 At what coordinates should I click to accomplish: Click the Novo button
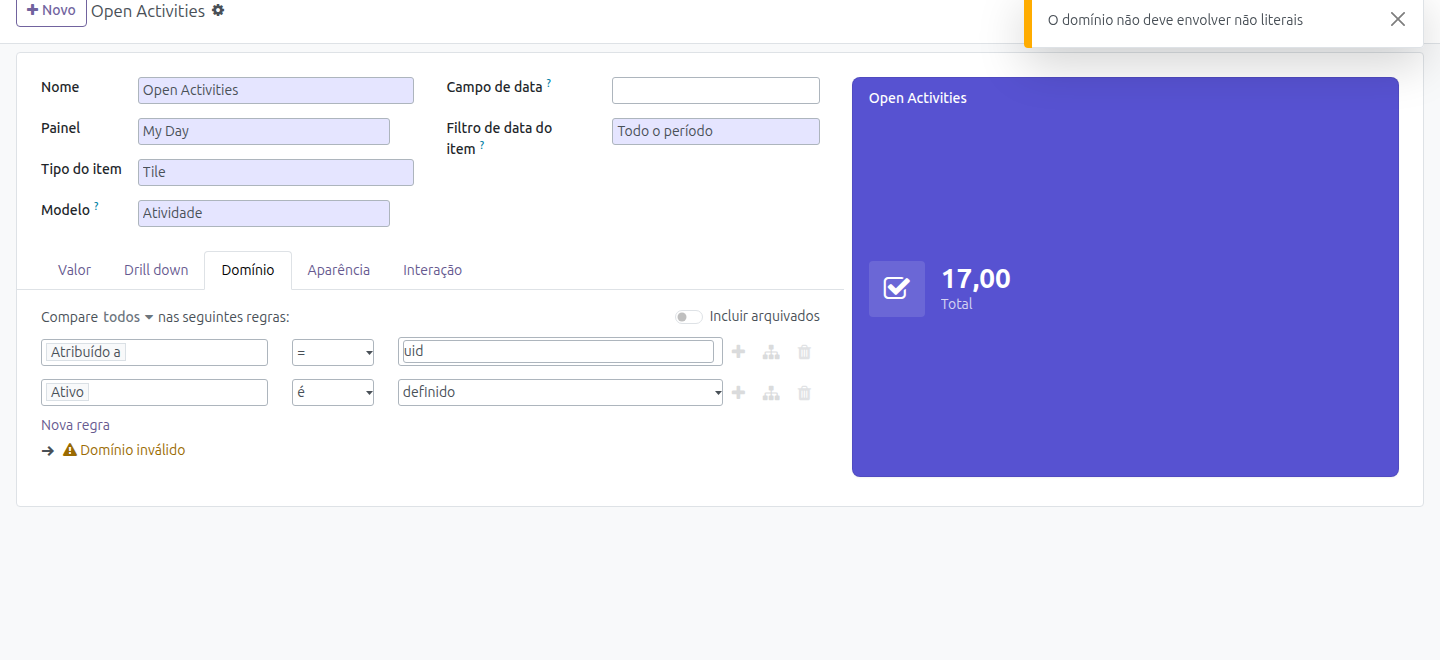(51, 11)
